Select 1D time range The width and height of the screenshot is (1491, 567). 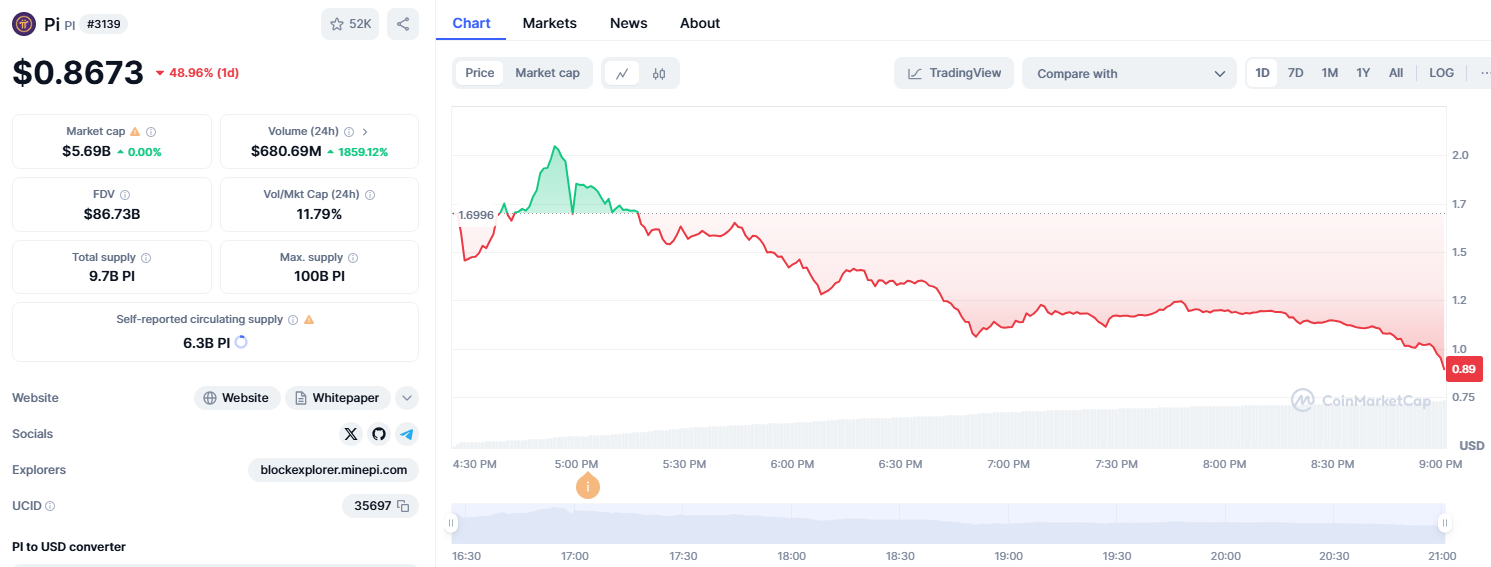tap(1262, 73)
